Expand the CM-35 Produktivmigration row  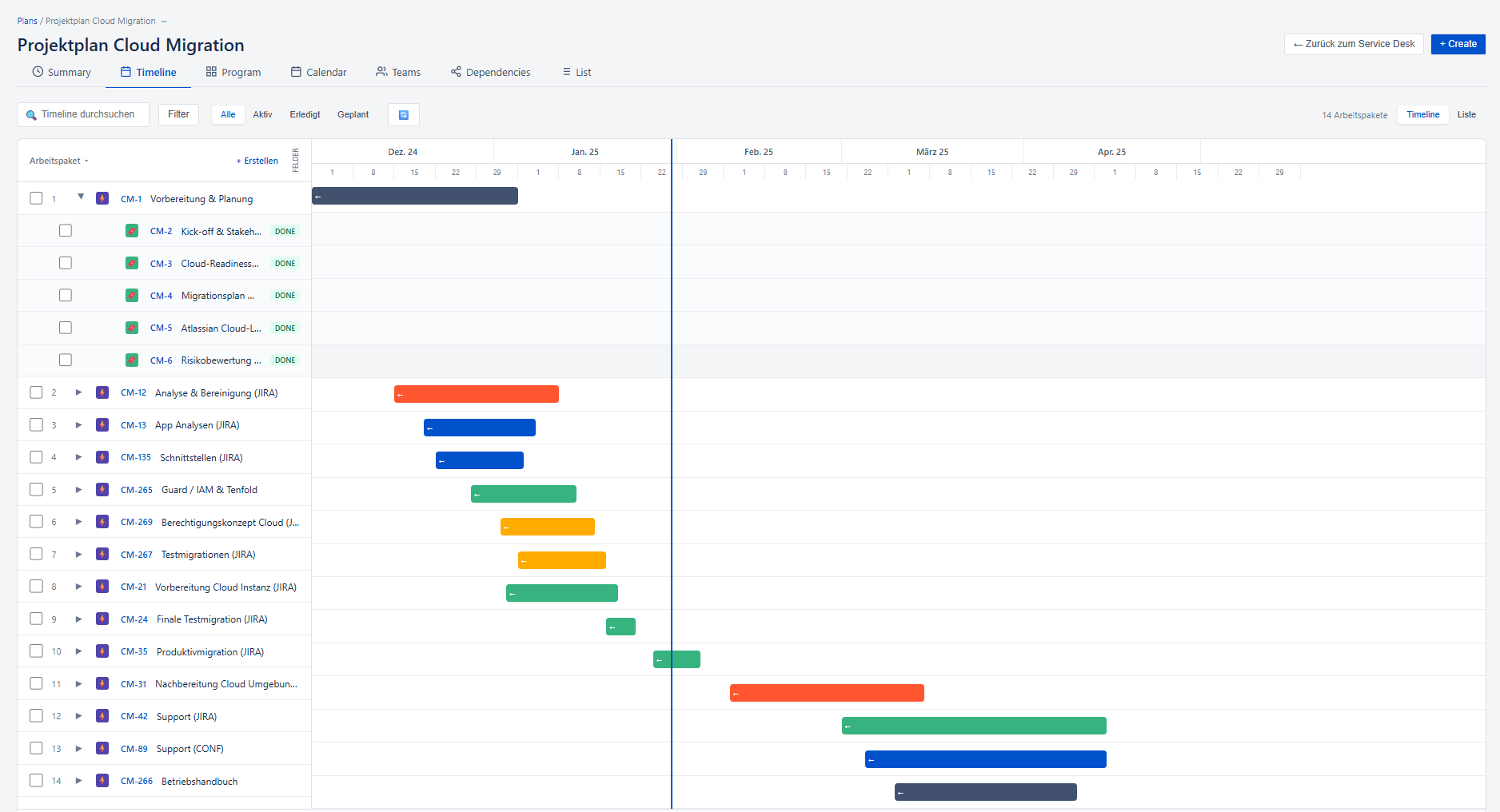click(78, 651)
